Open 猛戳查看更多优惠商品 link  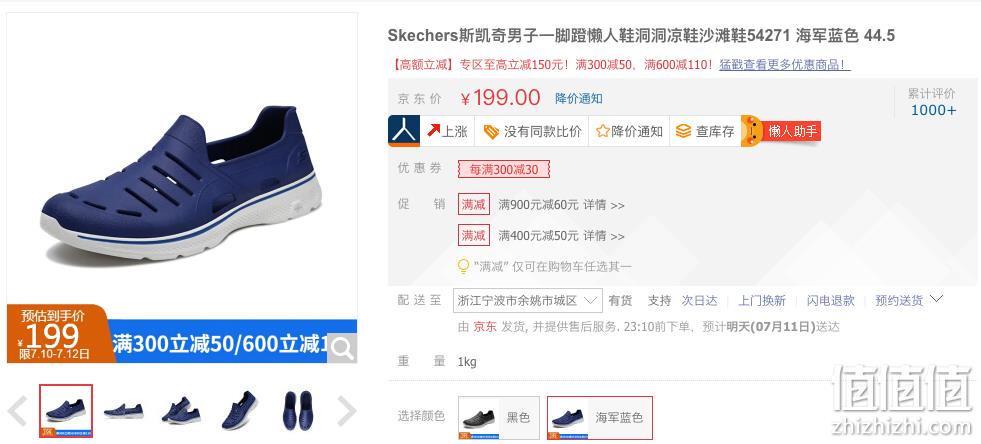tap(785, 64)
